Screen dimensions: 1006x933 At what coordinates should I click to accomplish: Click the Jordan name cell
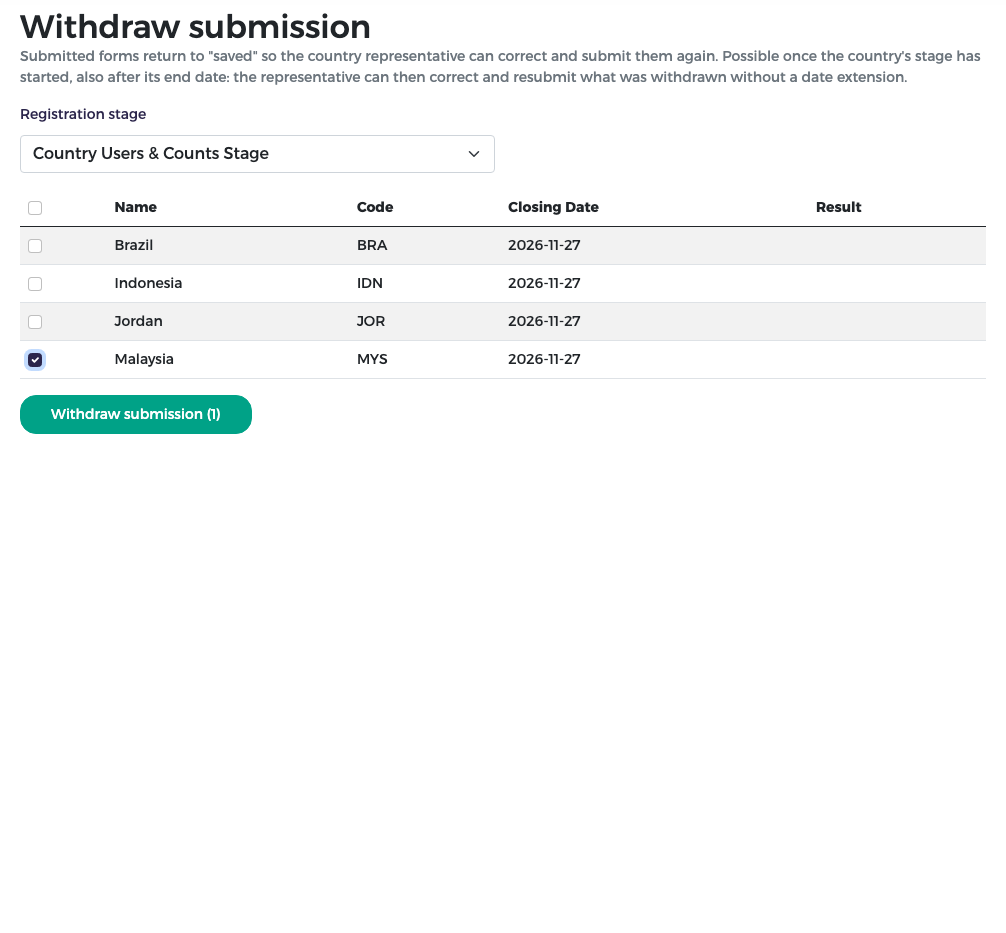[138, 321]
